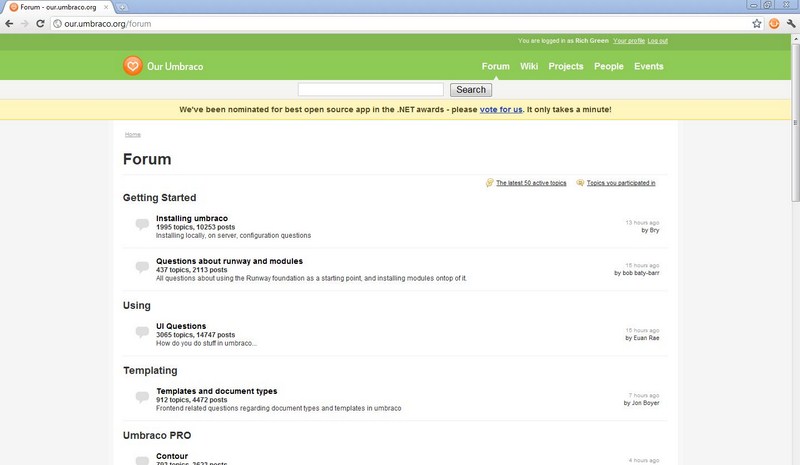The width and height of the screenshot is (800, 465).
Task: Reload the page with refresh icon
Action: point(40,23)
